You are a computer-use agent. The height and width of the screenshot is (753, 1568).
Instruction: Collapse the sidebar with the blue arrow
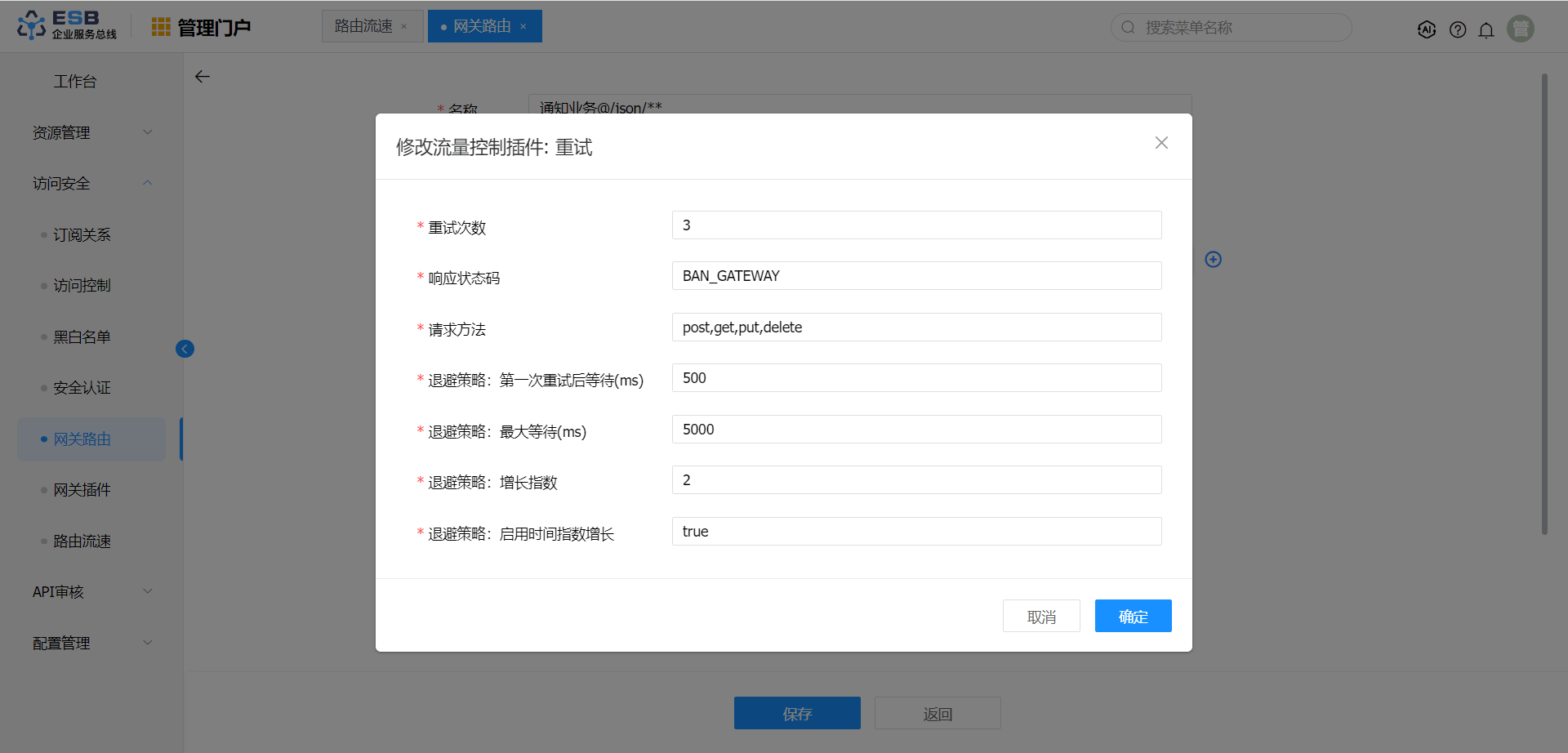click(185, 349)
